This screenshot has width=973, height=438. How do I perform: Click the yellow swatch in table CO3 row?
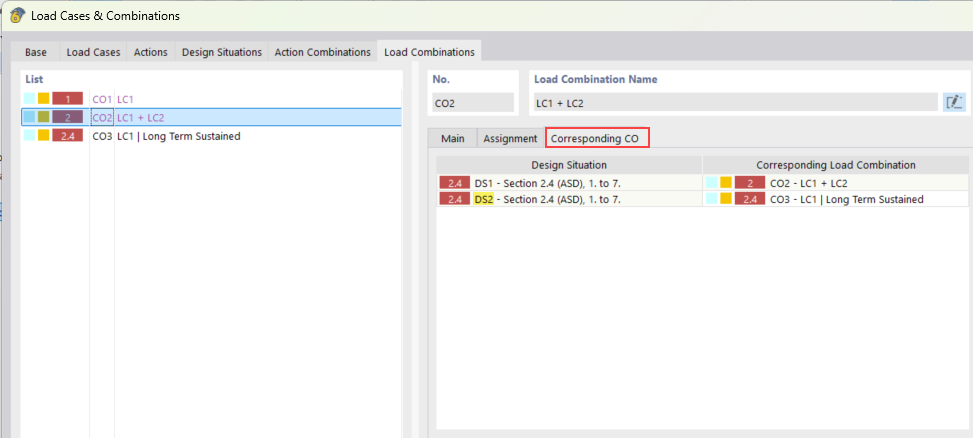click(726, 199)
